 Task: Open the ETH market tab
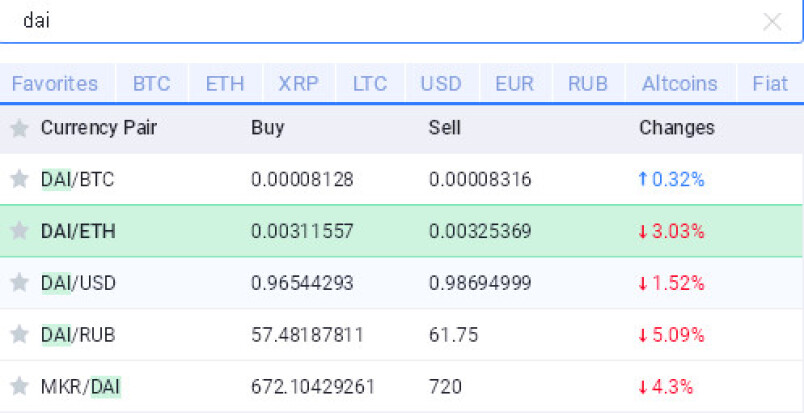(225, 83)
